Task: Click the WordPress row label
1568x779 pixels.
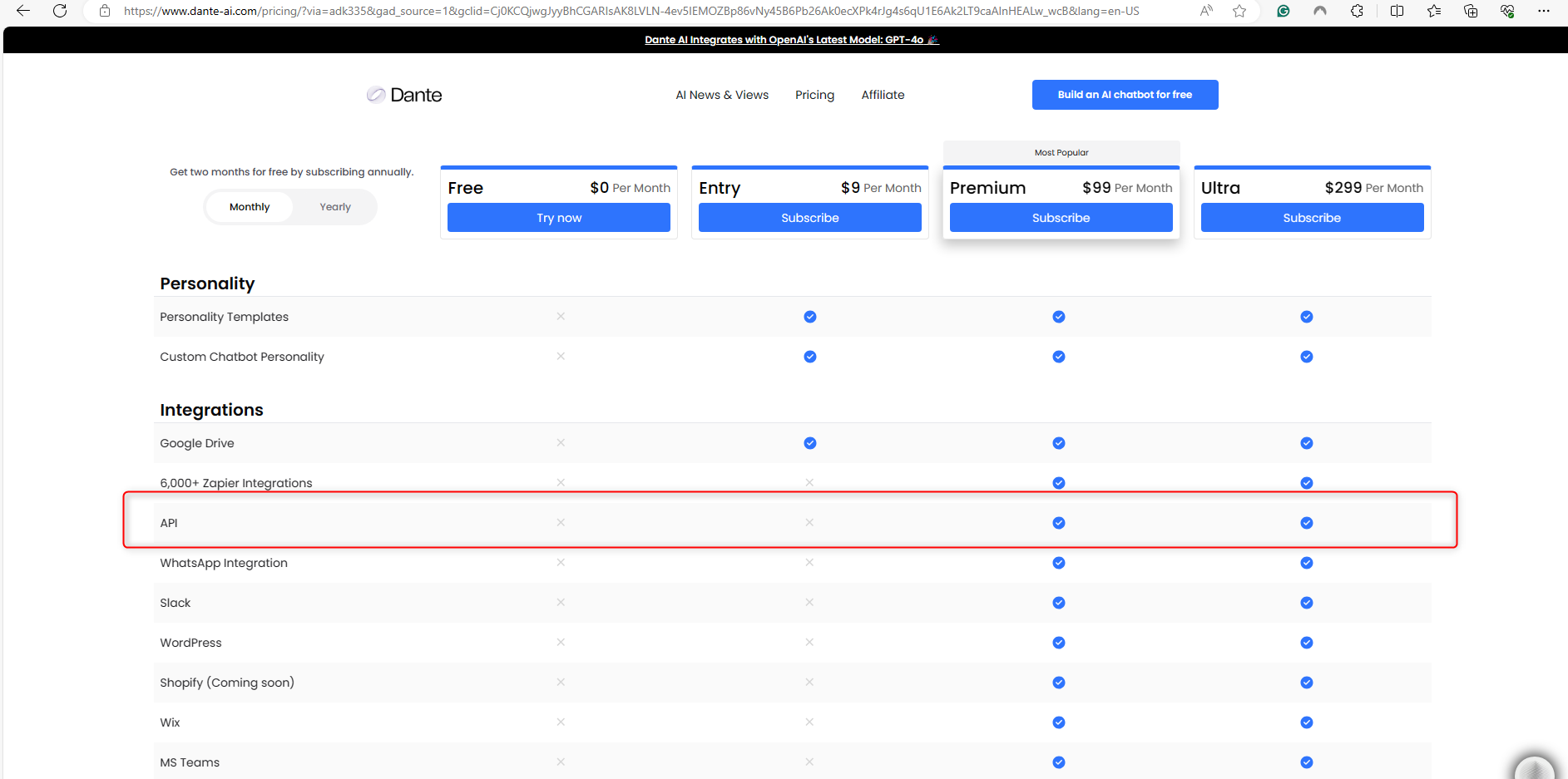Action: pyautogui.click(x=190, y=643)
